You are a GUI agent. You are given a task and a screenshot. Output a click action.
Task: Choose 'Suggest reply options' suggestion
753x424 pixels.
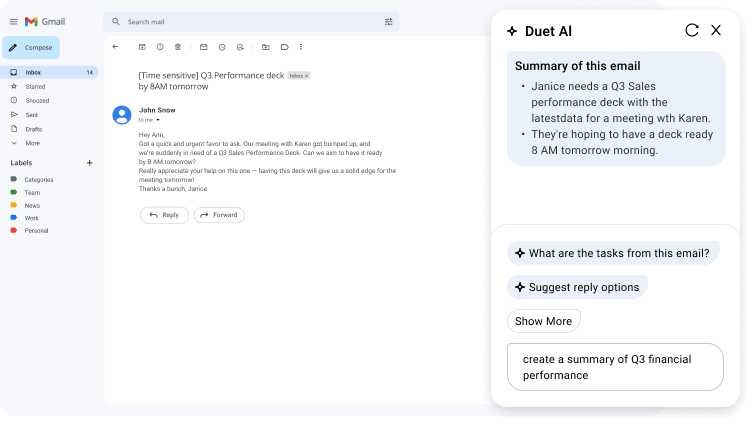point(577,287)
